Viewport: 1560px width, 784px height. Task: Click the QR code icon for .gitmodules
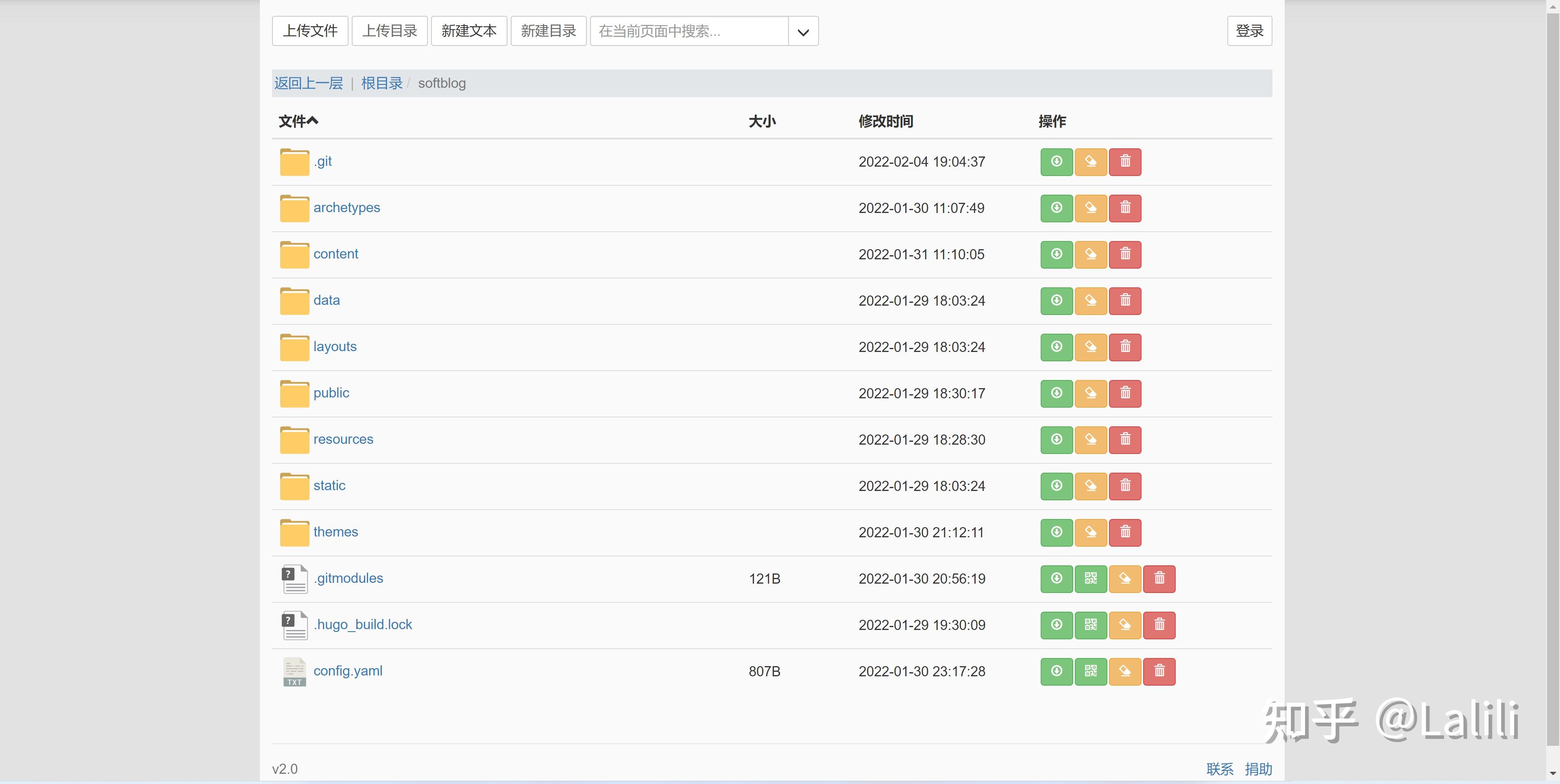click(x=1091, y=579)
